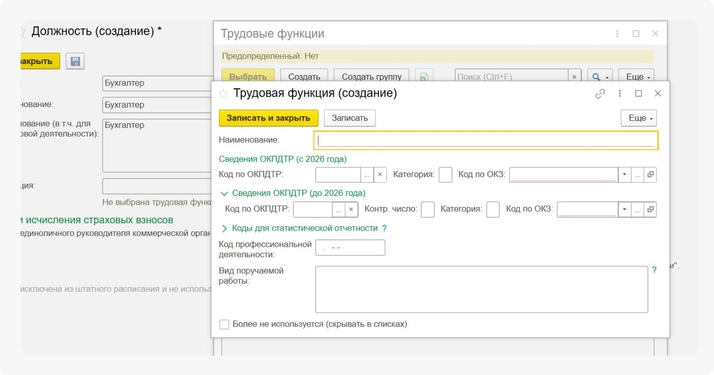
Task: Click Записать и закрыть button
Action: point(268,118)
